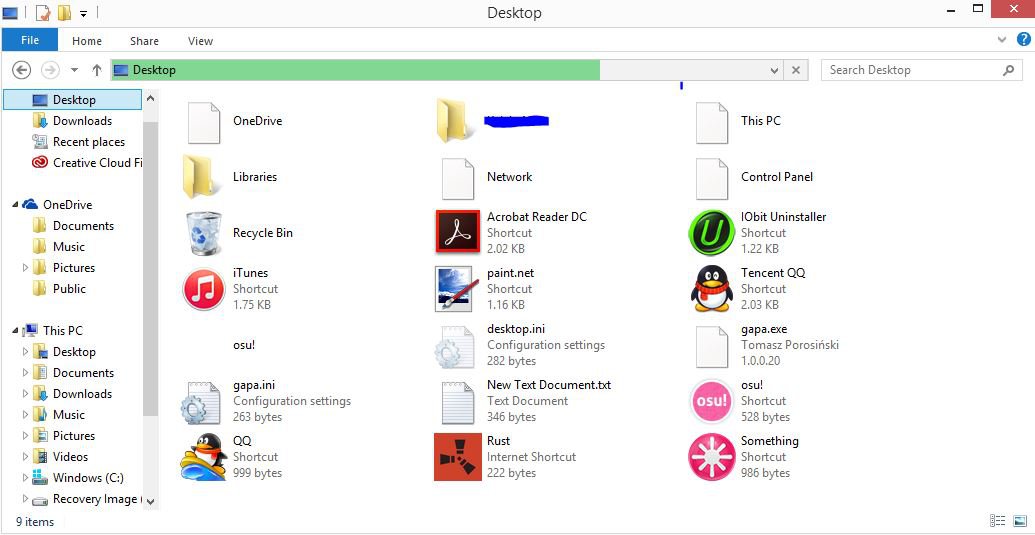The height and width of the screenshot is (535, 1035).
Task: Open the IObit Uninstaller green icon
Action: click(x=712, y=233)
